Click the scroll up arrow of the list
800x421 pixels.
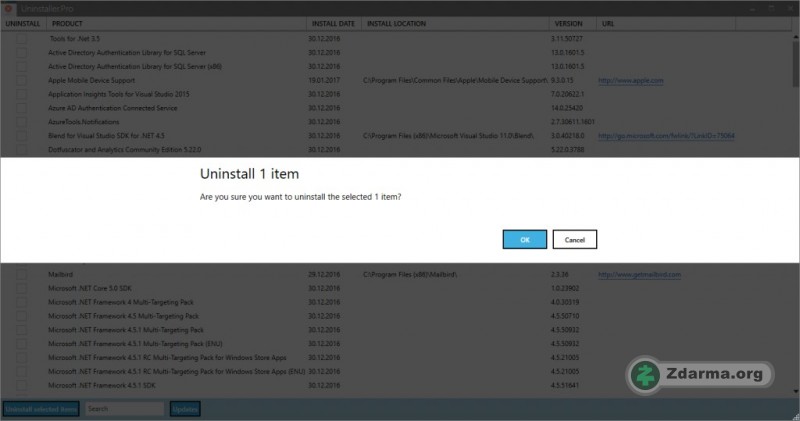tap(795, 37)
